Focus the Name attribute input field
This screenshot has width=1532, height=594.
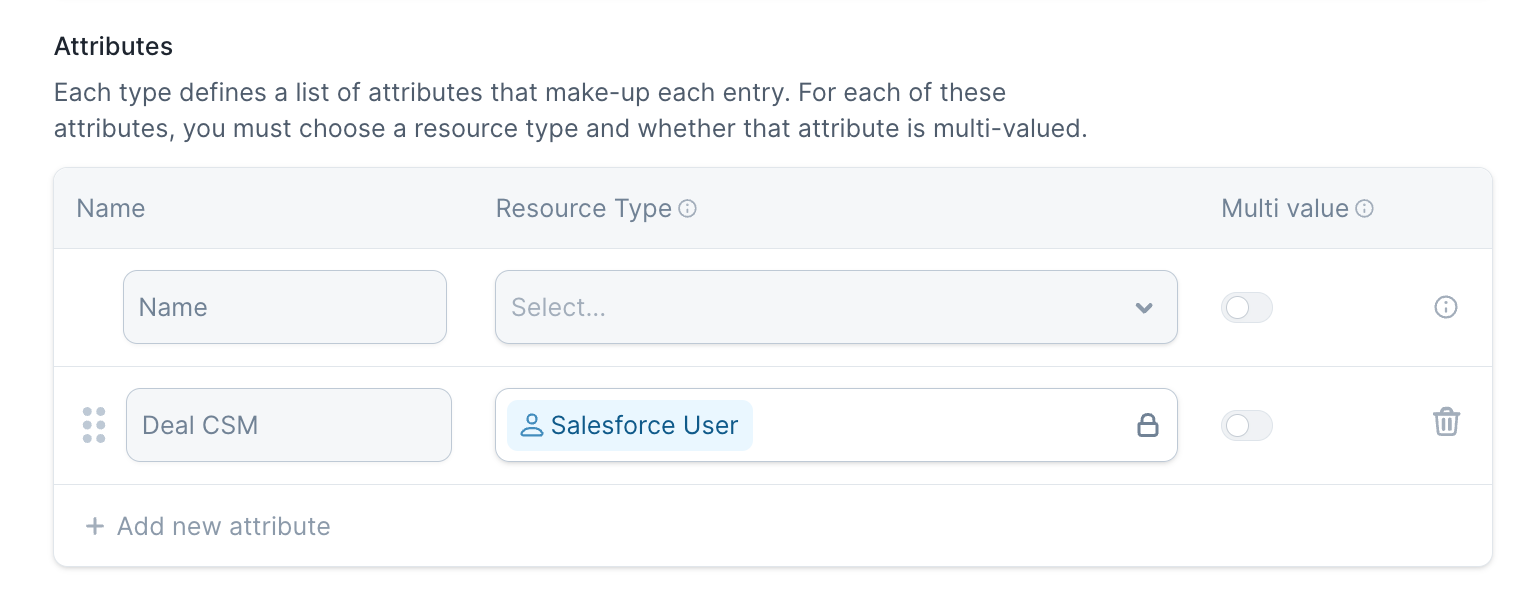click(x=285, y=307)
